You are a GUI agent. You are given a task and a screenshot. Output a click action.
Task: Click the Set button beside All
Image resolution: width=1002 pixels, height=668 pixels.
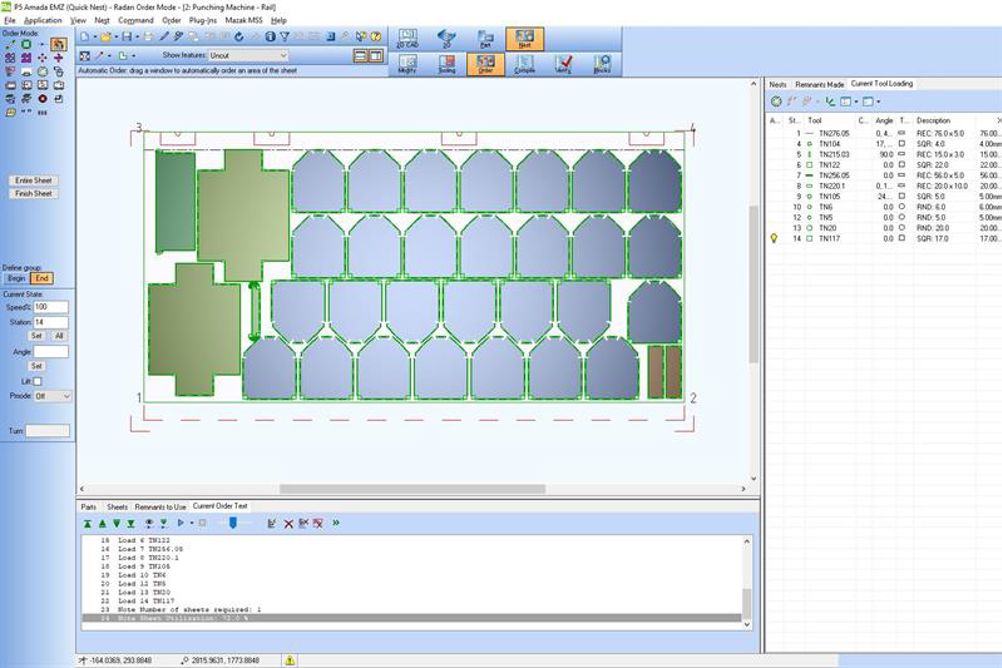36,336
